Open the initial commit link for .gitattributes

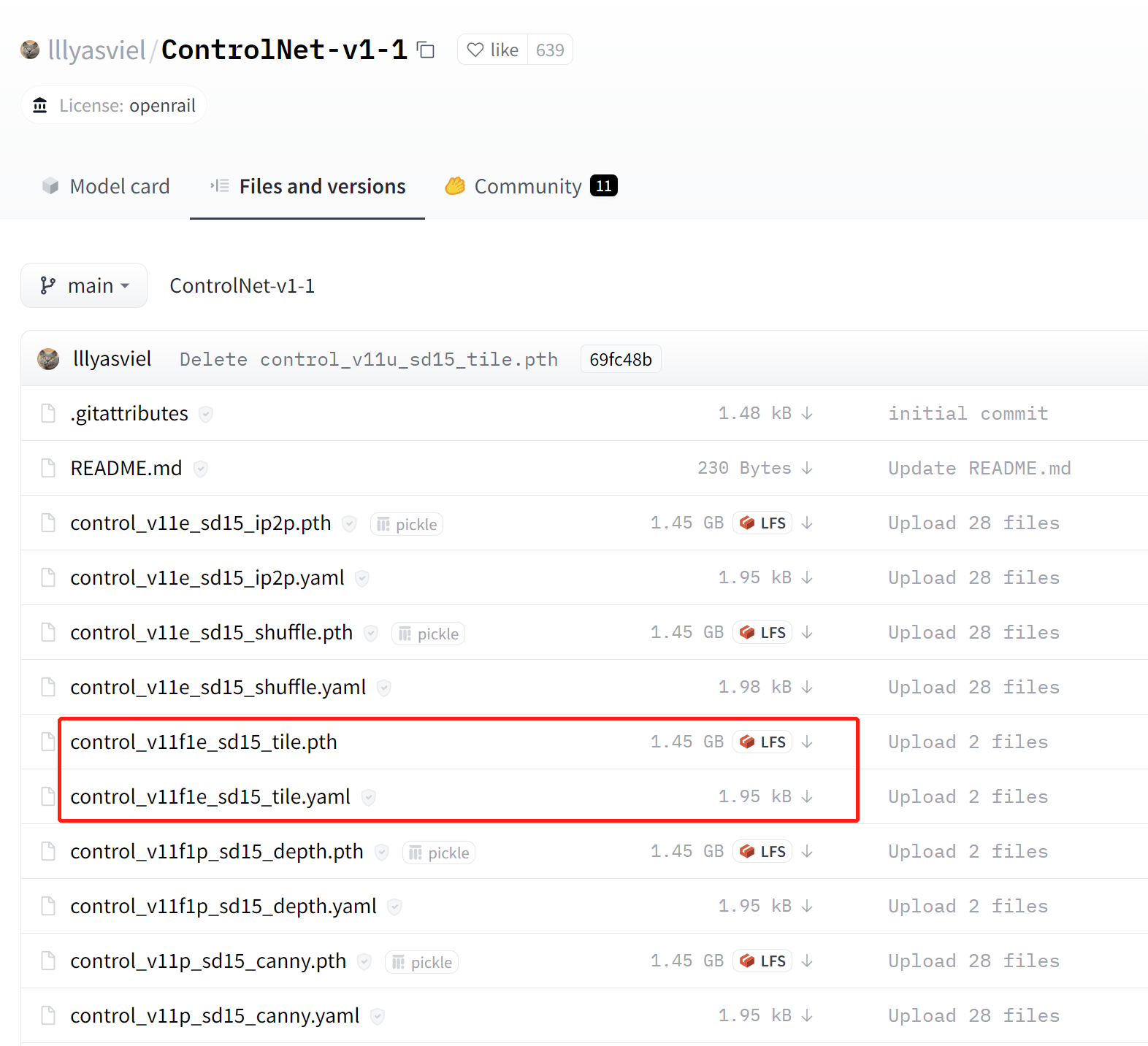[x=968, y=413]
